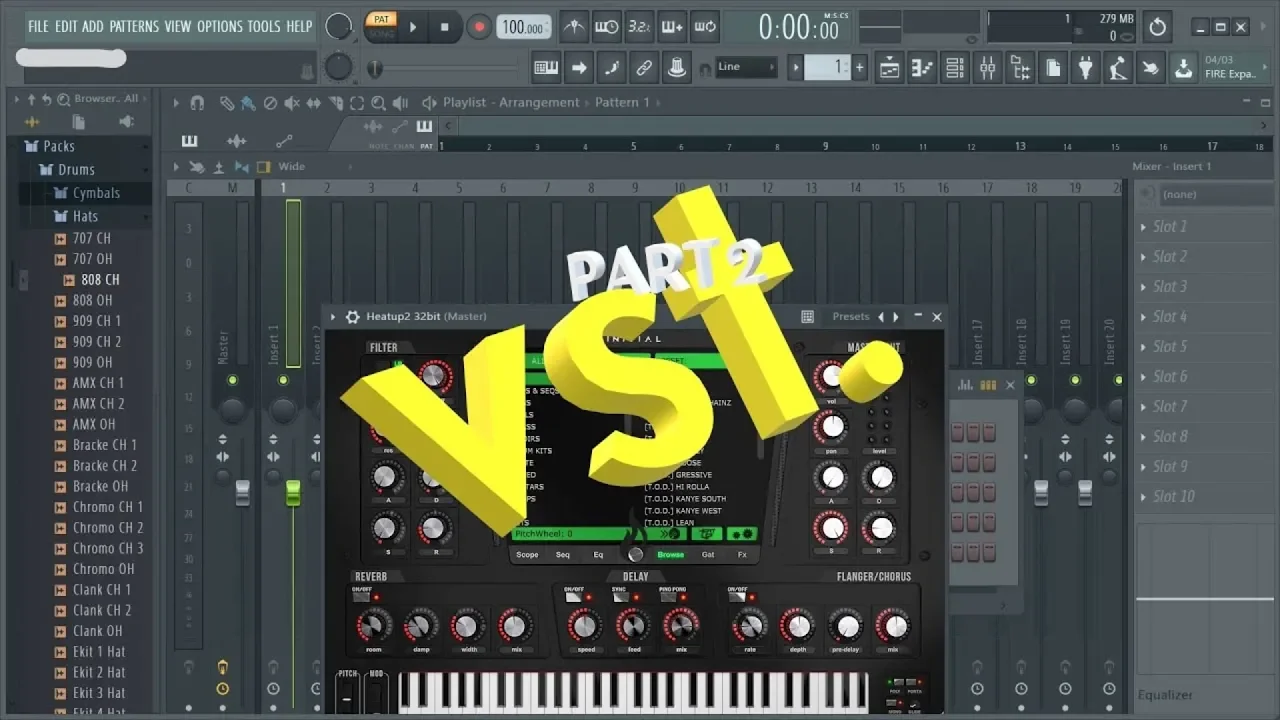Select the playlist pencil draw tool
This screenshot has width=1280, height=720.
click(x=226, y=103)
